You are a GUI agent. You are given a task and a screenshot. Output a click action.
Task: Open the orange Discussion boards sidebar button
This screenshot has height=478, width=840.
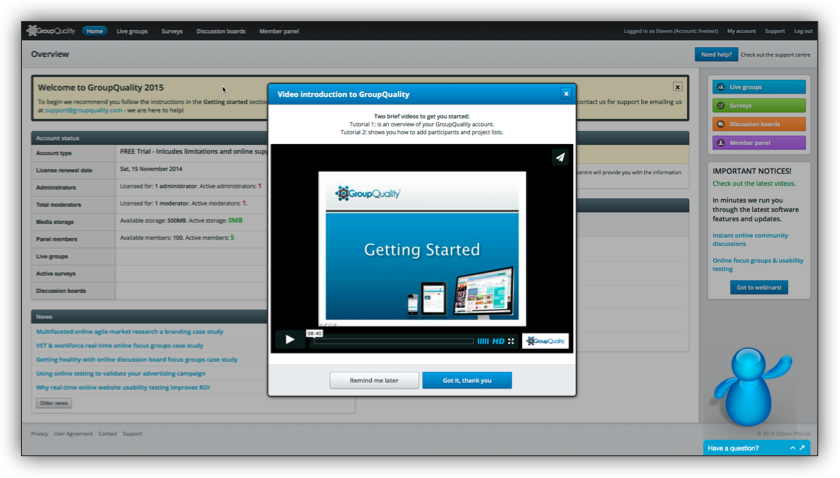759,124
